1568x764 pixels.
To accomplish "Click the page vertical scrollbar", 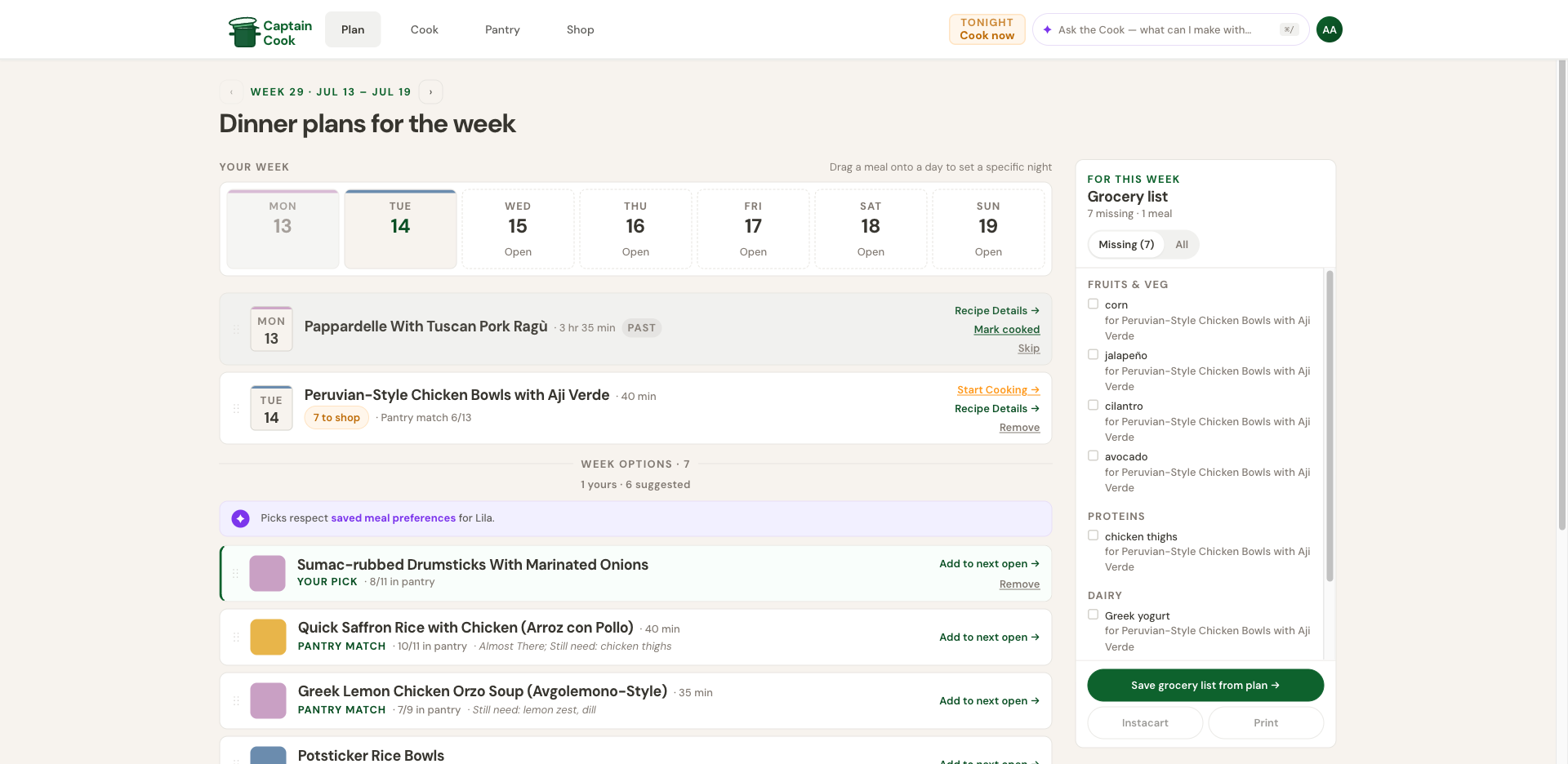I will [1562, 294].
